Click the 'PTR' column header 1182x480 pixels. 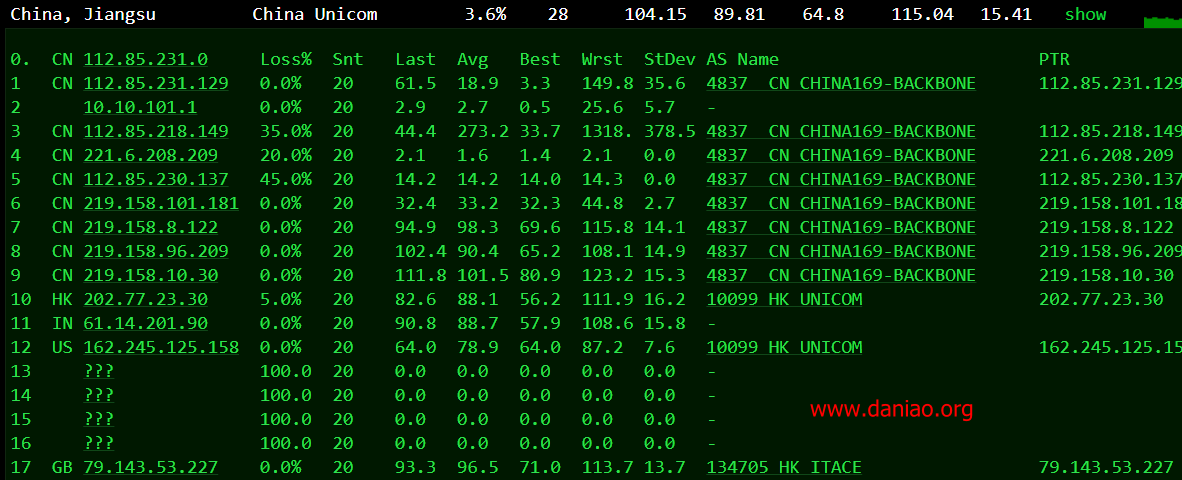tap(1055, 60)
